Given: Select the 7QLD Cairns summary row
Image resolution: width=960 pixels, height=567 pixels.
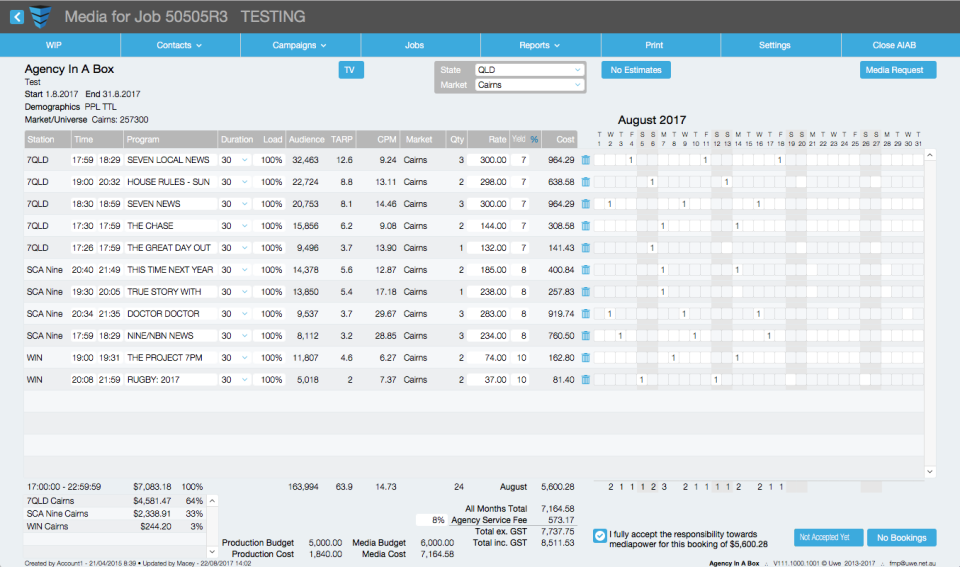Looking at the screenshot, I should coord(115,501).
